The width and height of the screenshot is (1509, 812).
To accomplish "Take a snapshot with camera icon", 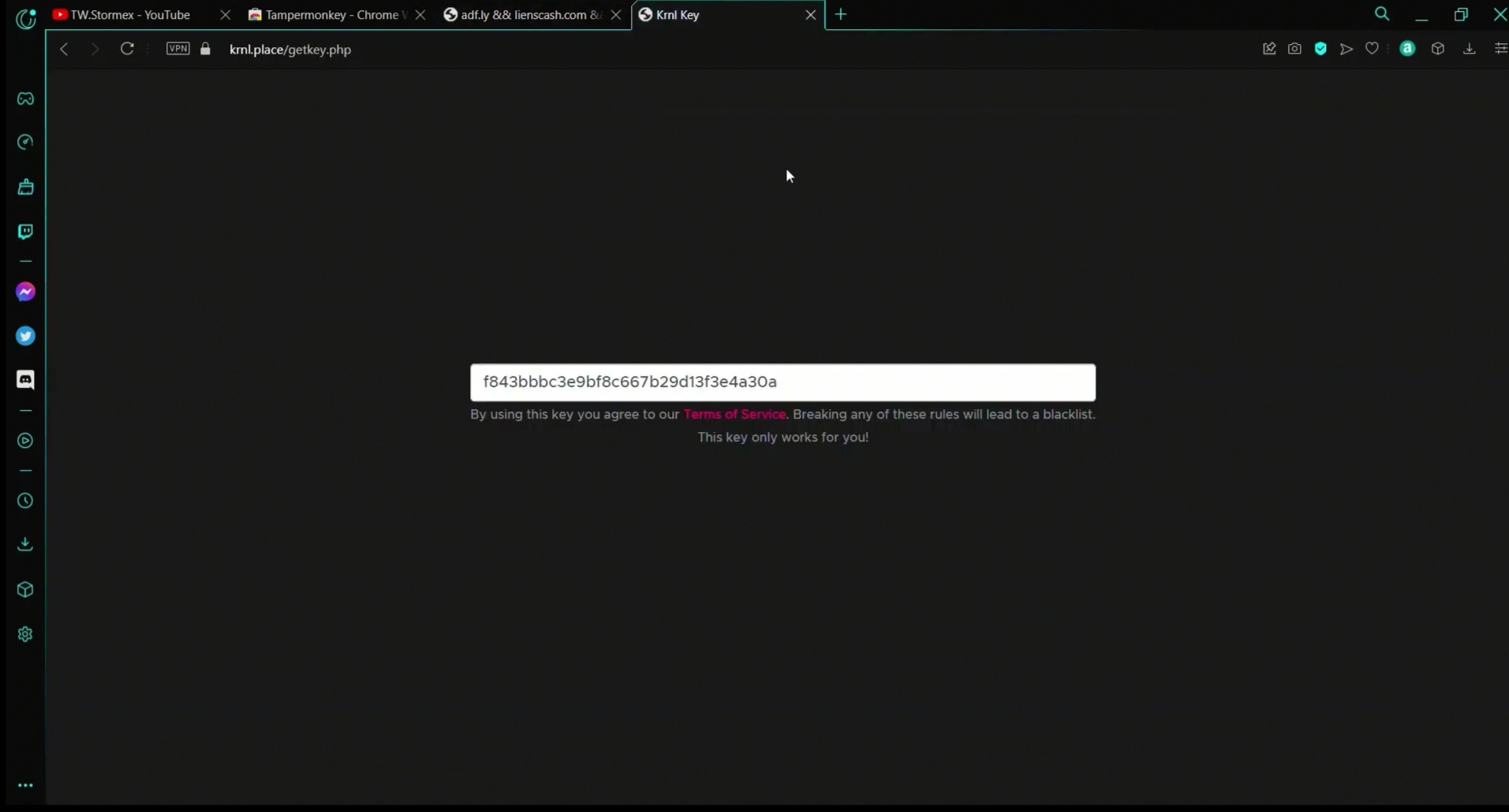I will tap(1294, 49).
